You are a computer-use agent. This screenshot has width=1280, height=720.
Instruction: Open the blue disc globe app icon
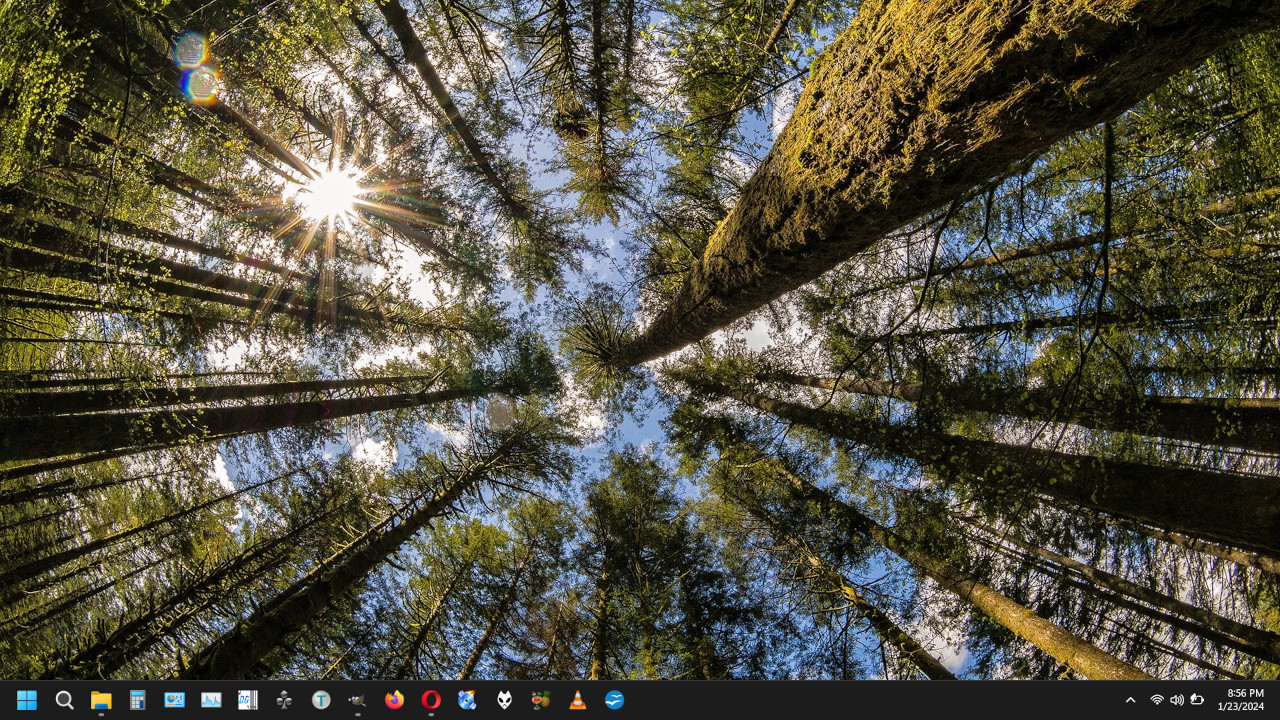point(468,700)
